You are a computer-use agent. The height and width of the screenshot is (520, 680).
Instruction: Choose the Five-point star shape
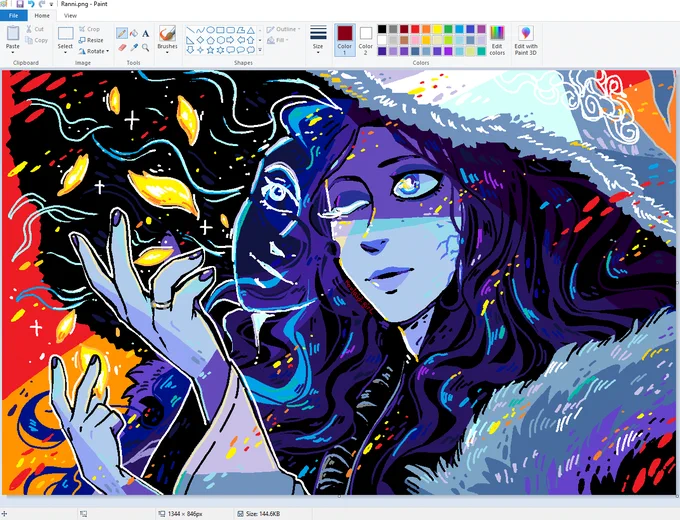coord(210,50)
